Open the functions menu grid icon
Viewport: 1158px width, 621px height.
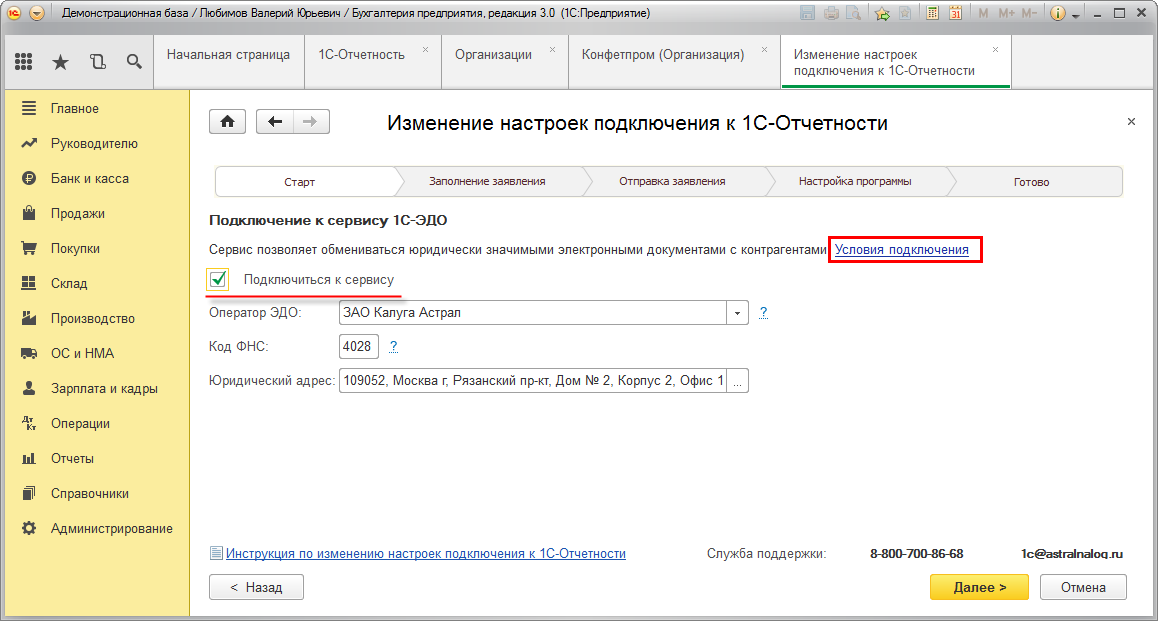click(x=24, y=61)
